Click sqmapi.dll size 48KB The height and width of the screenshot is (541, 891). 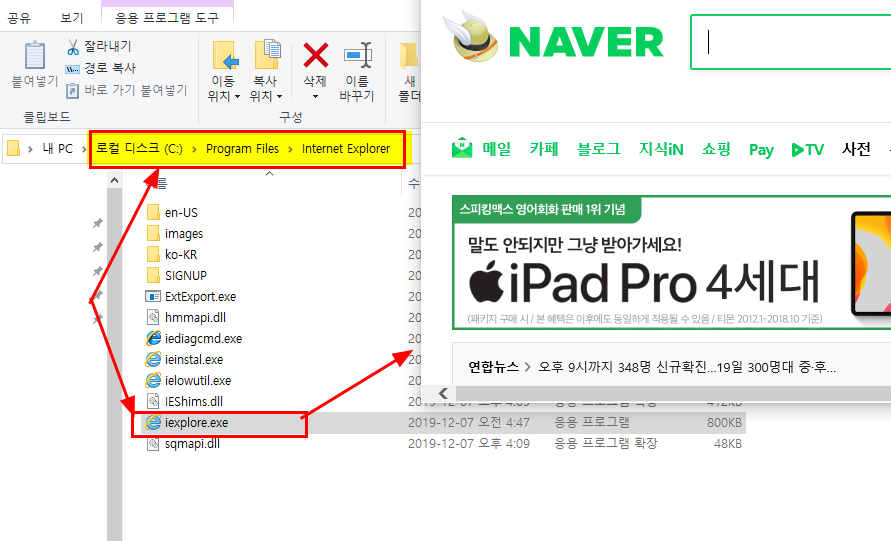(728, 444)
